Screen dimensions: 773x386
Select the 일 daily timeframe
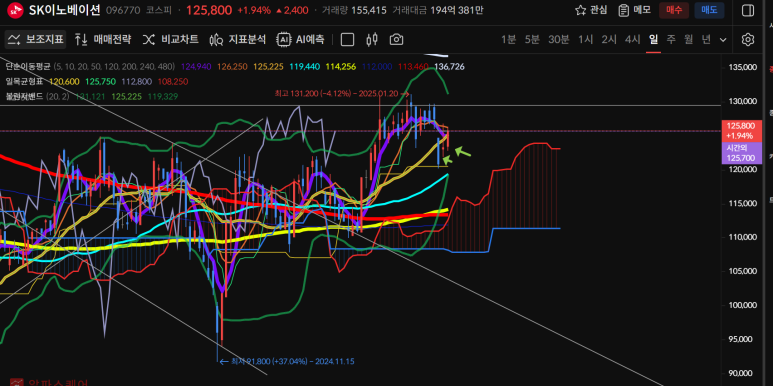653,39
